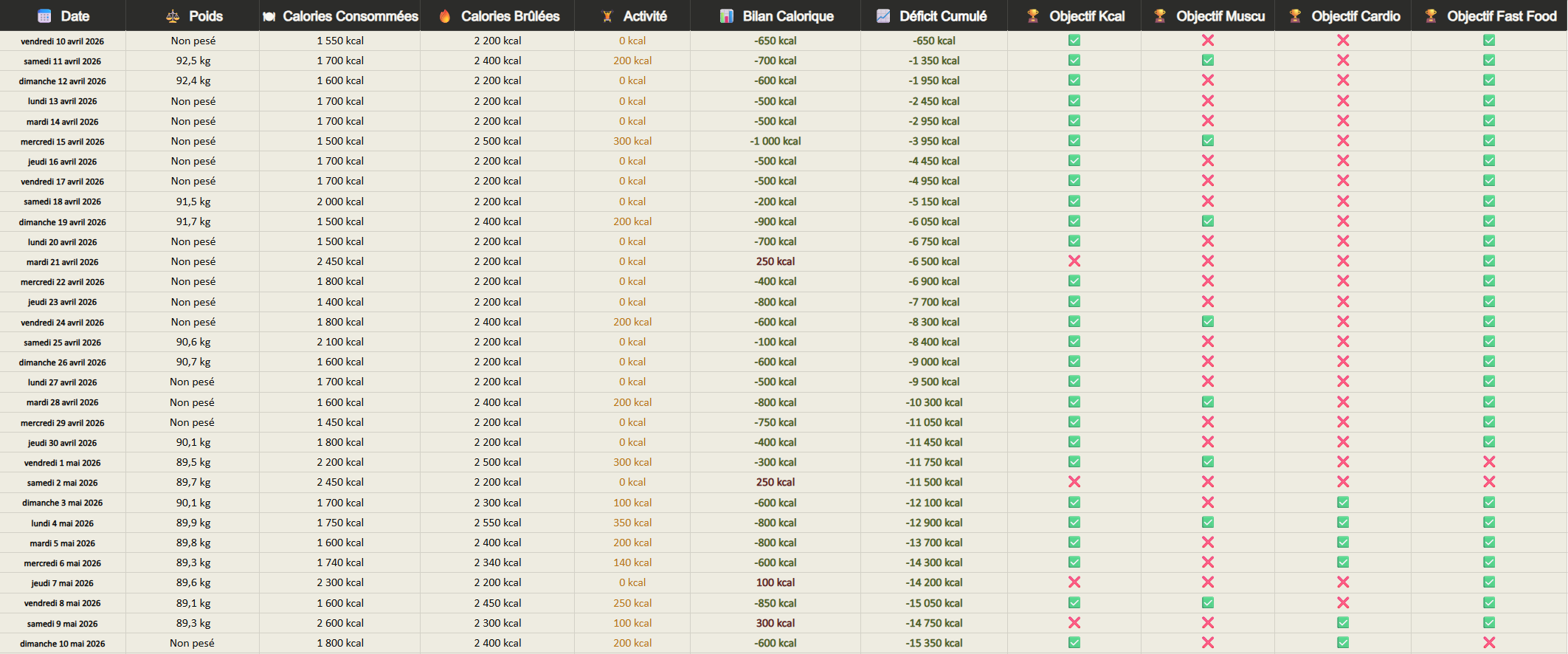Screen dimensions: 1568x654
Task: Click the trophy icon beside Objectif Cardio
Action: [x=1295, y=16]
